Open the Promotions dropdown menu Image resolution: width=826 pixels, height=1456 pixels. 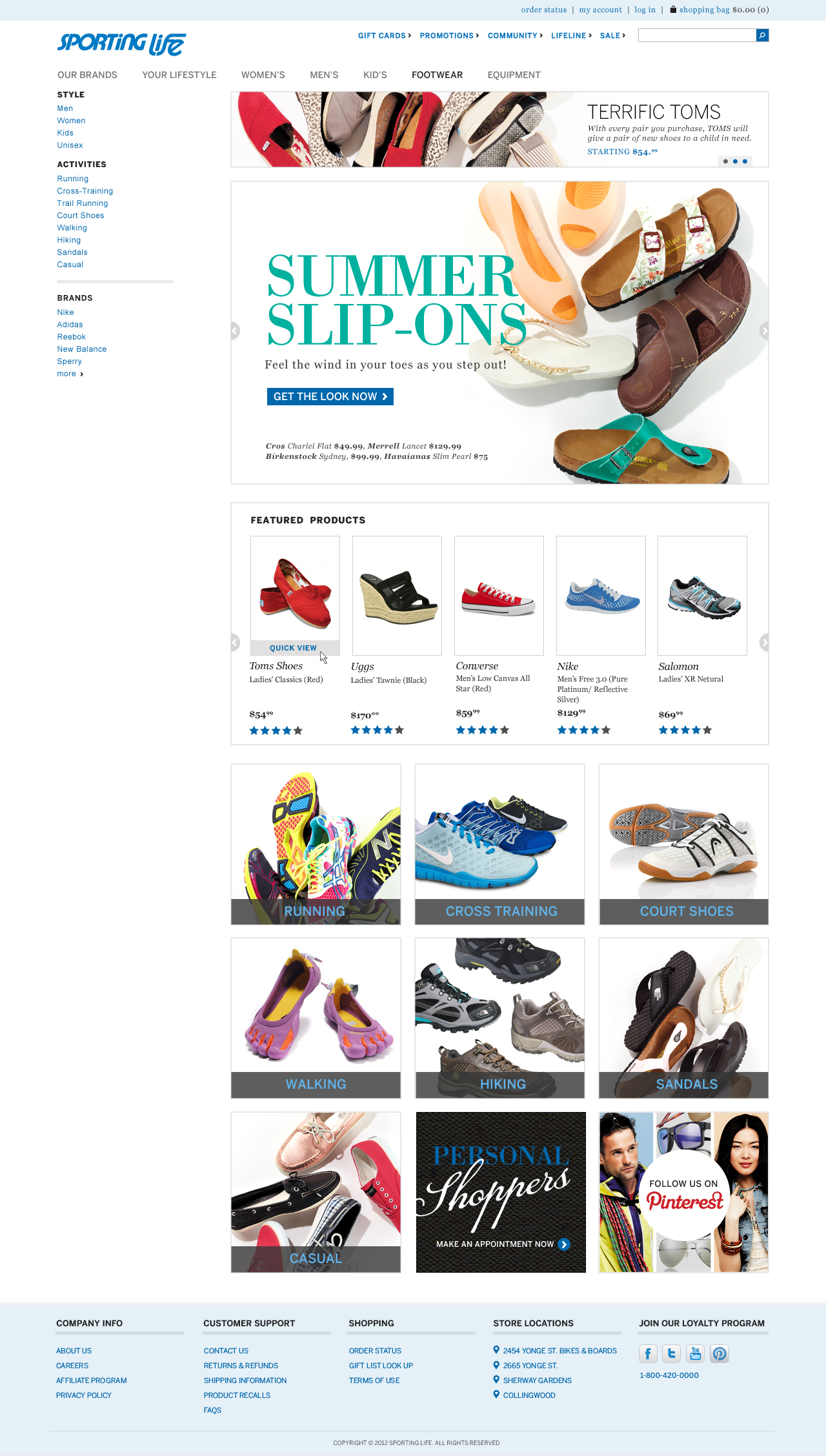pos(449,35)
